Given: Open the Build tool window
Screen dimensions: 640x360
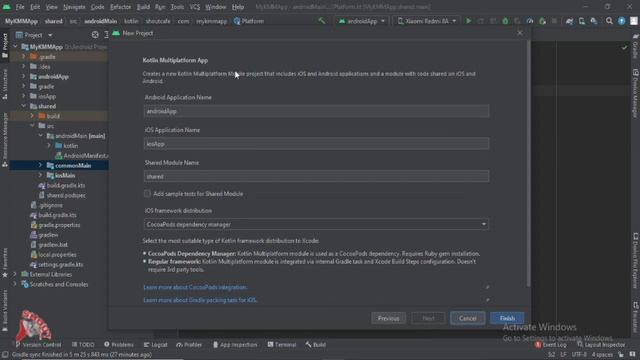Looking at the screenshot, I should 316,344.
